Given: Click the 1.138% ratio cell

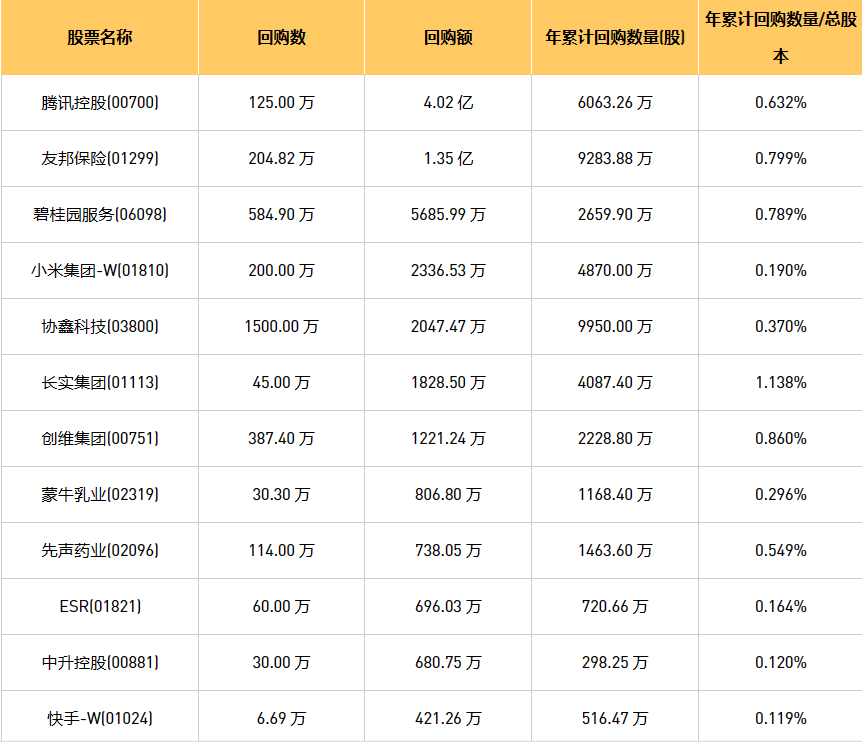Looking at the screenshot, I should coord(781,383).
